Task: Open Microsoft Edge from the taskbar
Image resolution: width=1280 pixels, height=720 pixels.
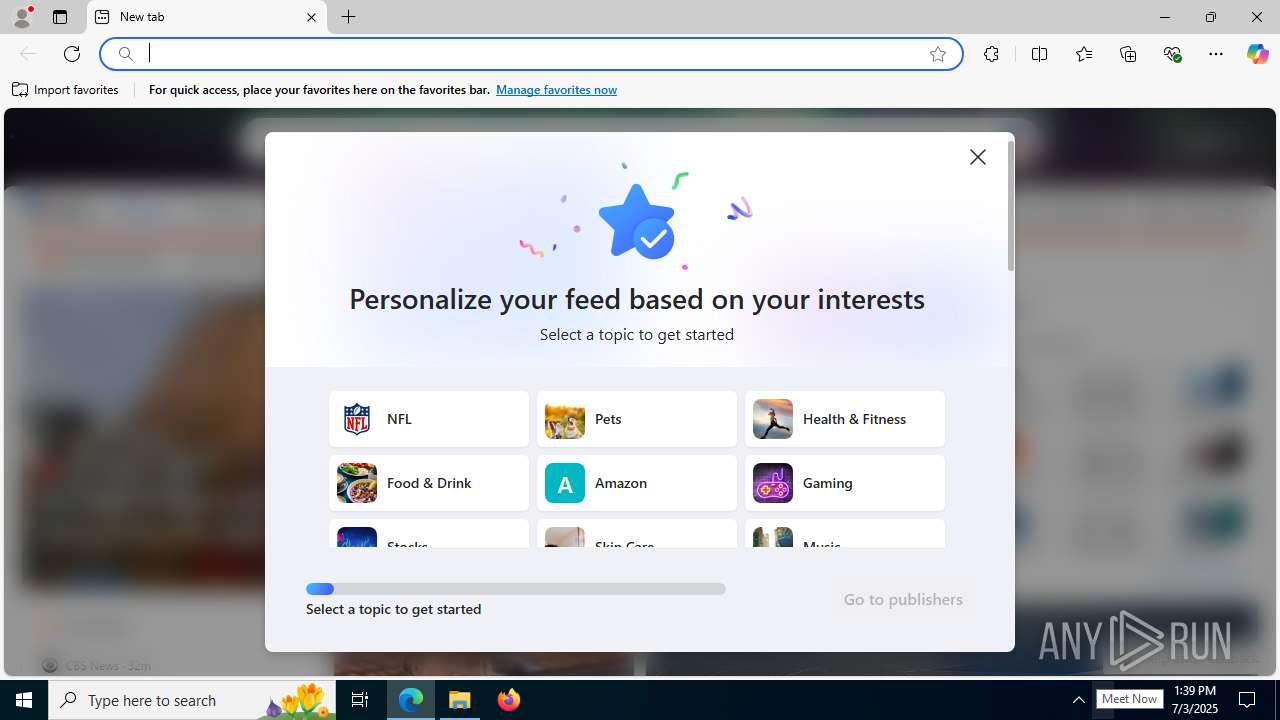Action: coord(411,700)
